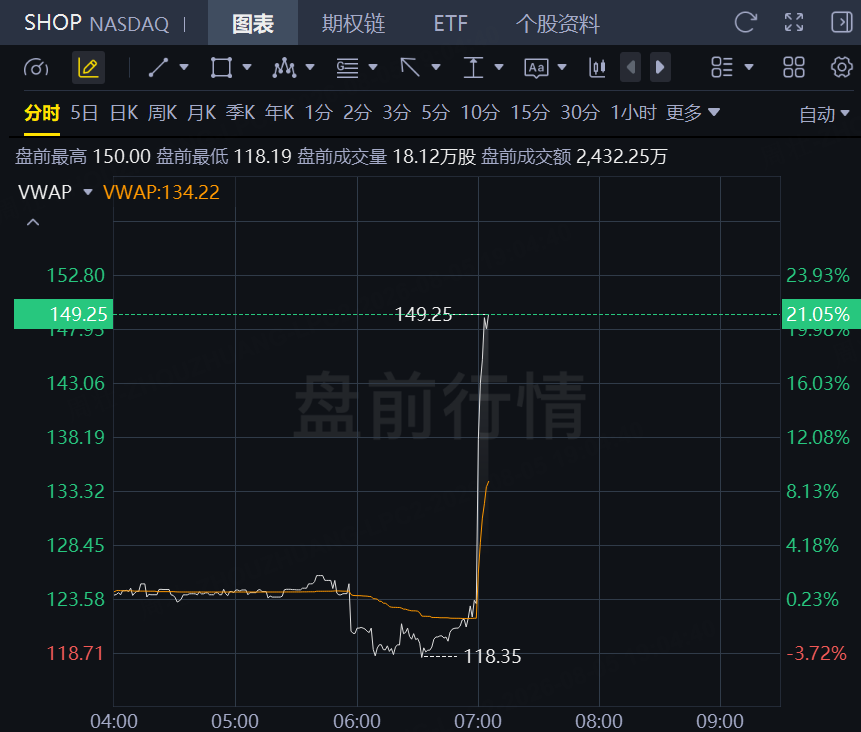Switch to the 图表 tab
The image size is (861, 732).
pos(253,23)
